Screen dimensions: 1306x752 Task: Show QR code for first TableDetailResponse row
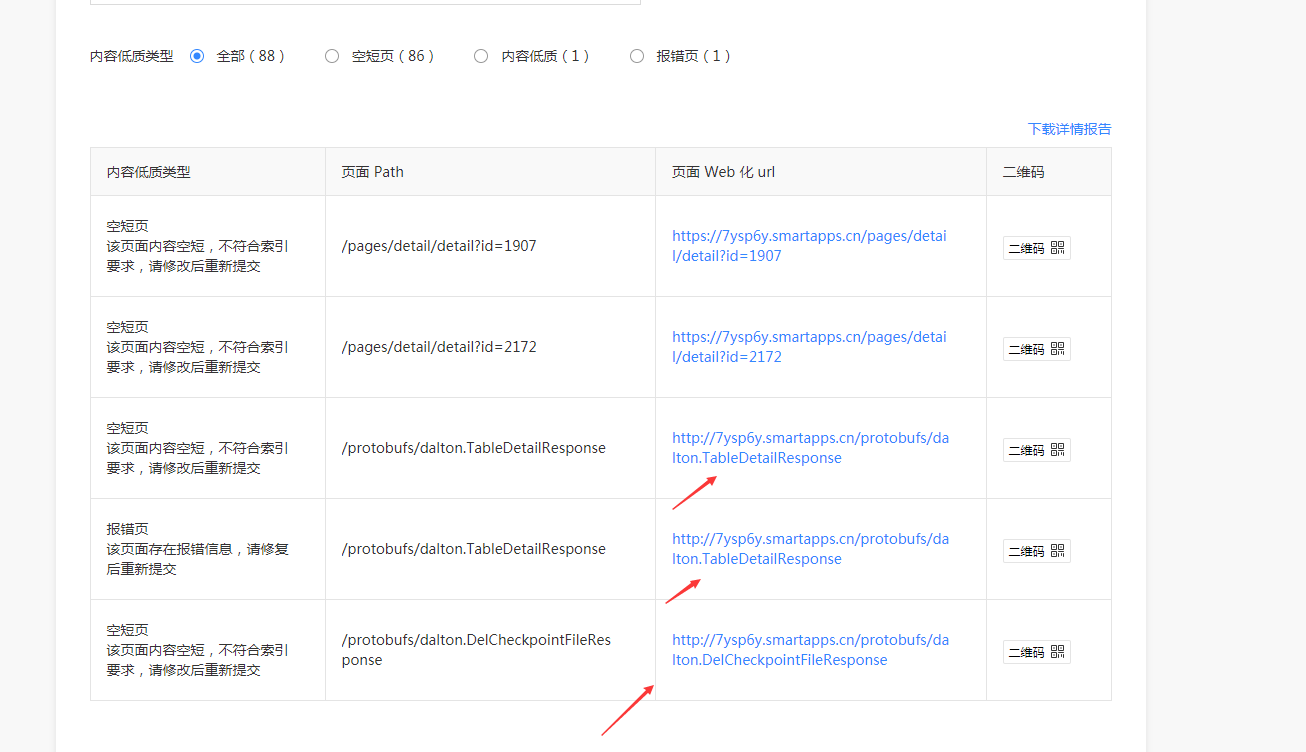tap(1036, 450)
